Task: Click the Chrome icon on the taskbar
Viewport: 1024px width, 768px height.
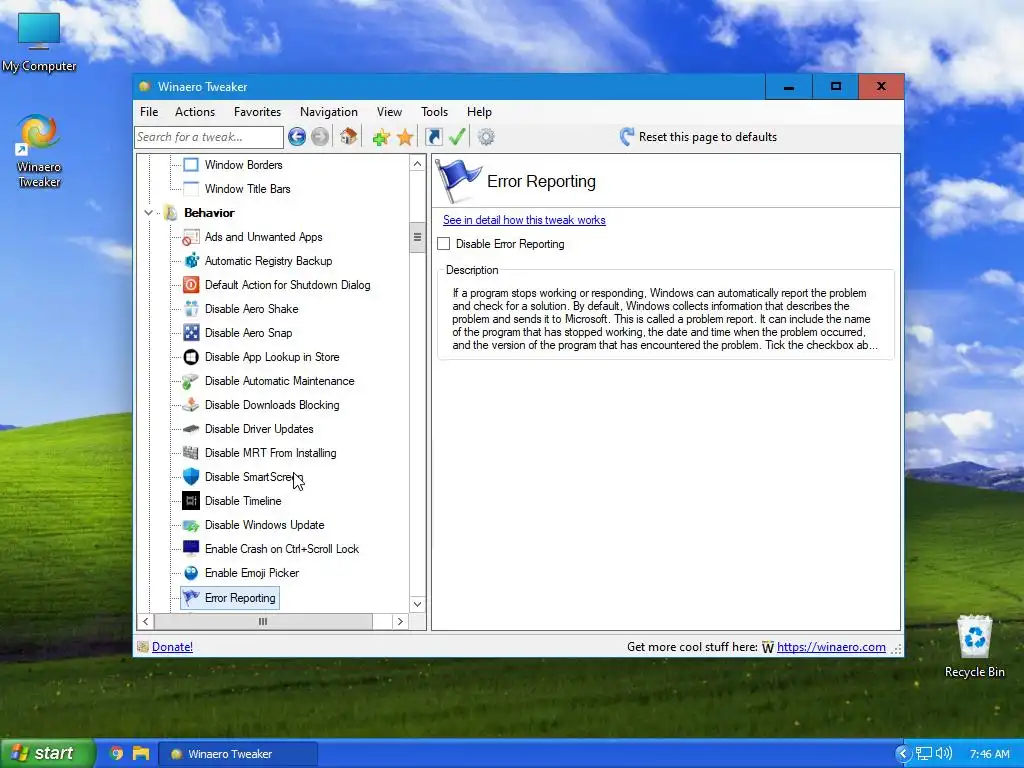Action: tap(116, 754)
